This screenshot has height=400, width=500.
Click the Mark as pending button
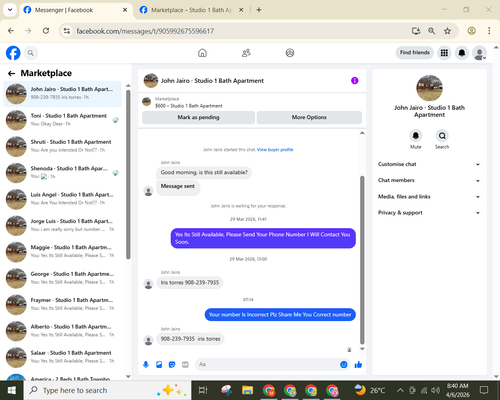(x=198, y=117)
